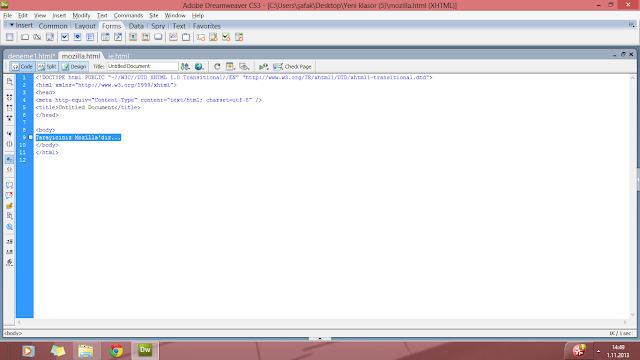This screenshot has height=360, width=640.
Task: Wrap Tag around selected code
Action: (x=9, y=206)
